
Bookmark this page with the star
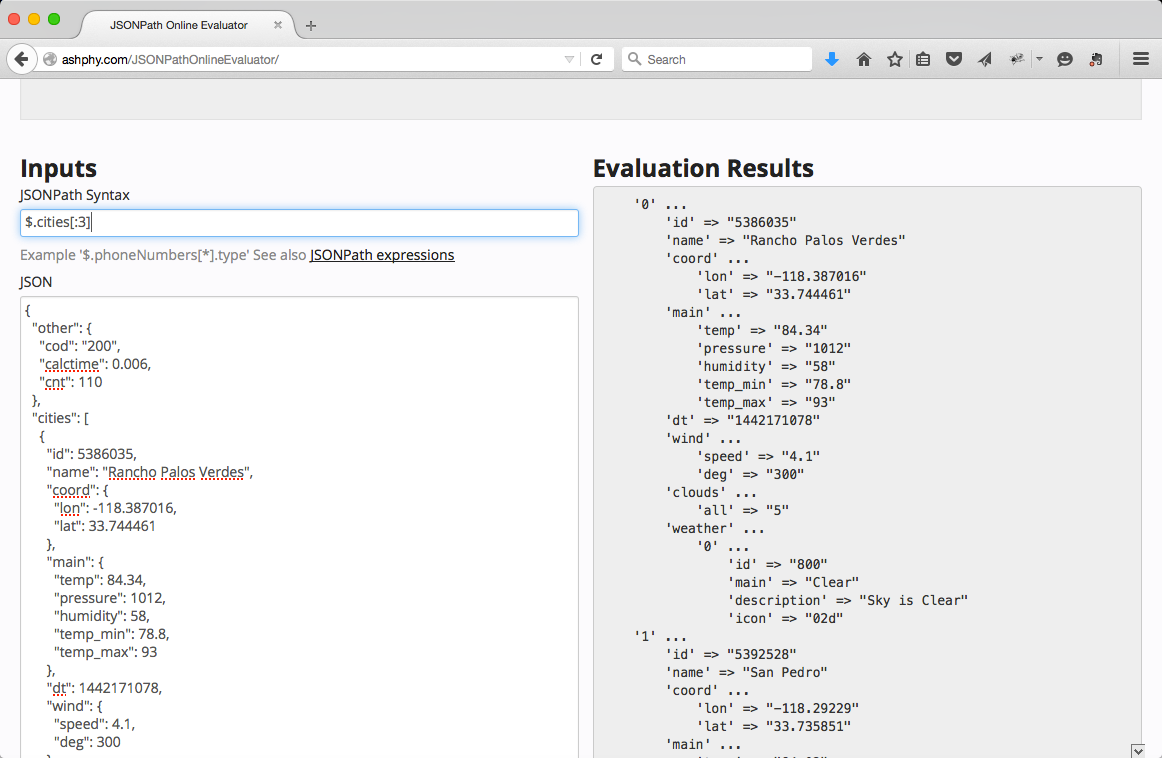pos(893,59)
